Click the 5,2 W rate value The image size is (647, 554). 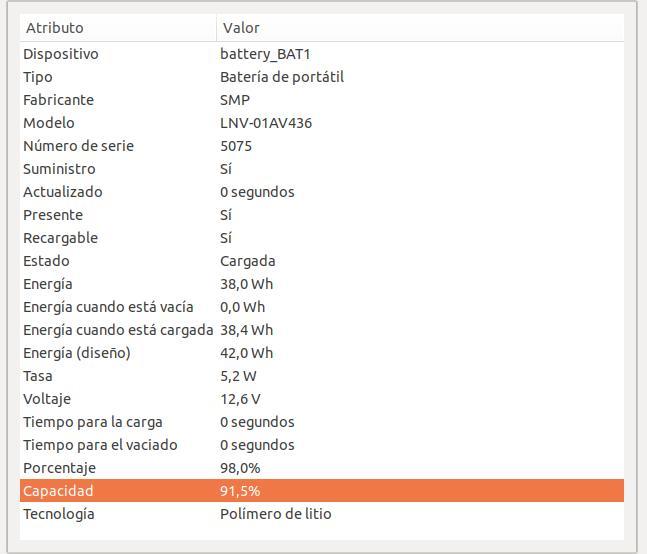point(238,376)
